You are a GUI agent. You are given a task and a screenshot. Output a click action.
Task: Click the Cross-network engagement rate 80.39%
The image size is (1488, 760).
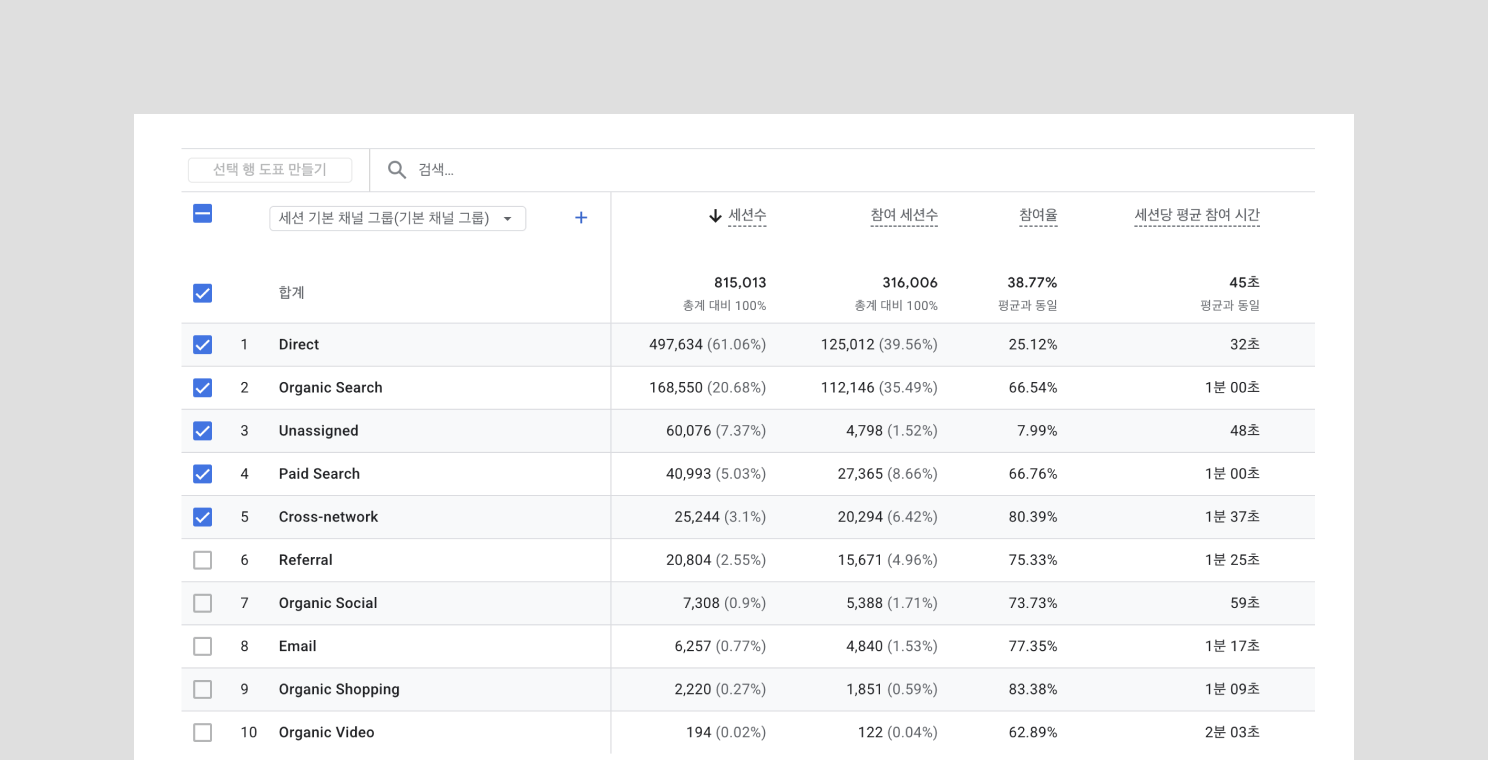click(x=1033, y=517)
